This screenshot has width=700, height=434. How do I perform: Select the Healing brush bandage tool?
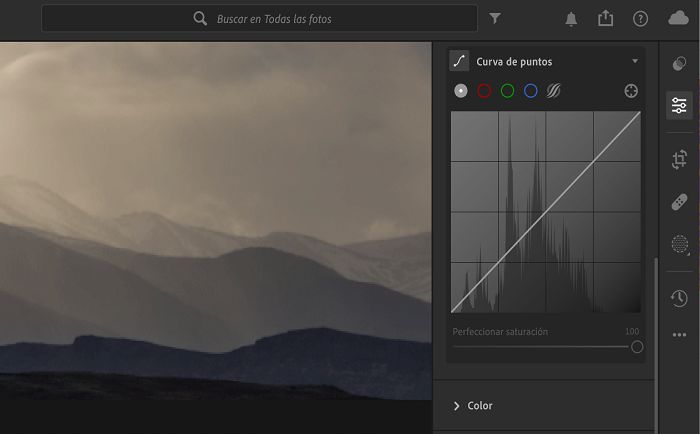pyautogui.click(x=679, y=202)
